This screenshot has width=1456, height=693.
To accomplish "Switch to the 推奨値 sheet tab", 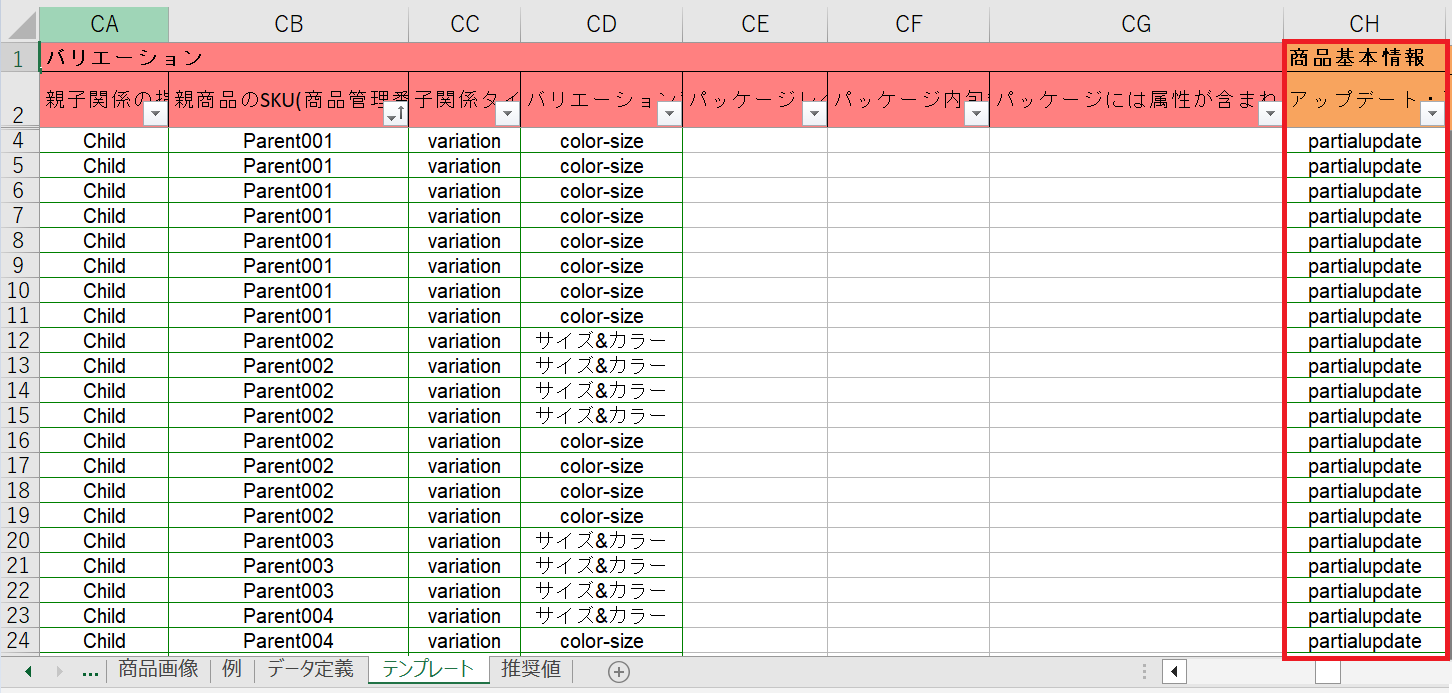I will coord(530,669).
